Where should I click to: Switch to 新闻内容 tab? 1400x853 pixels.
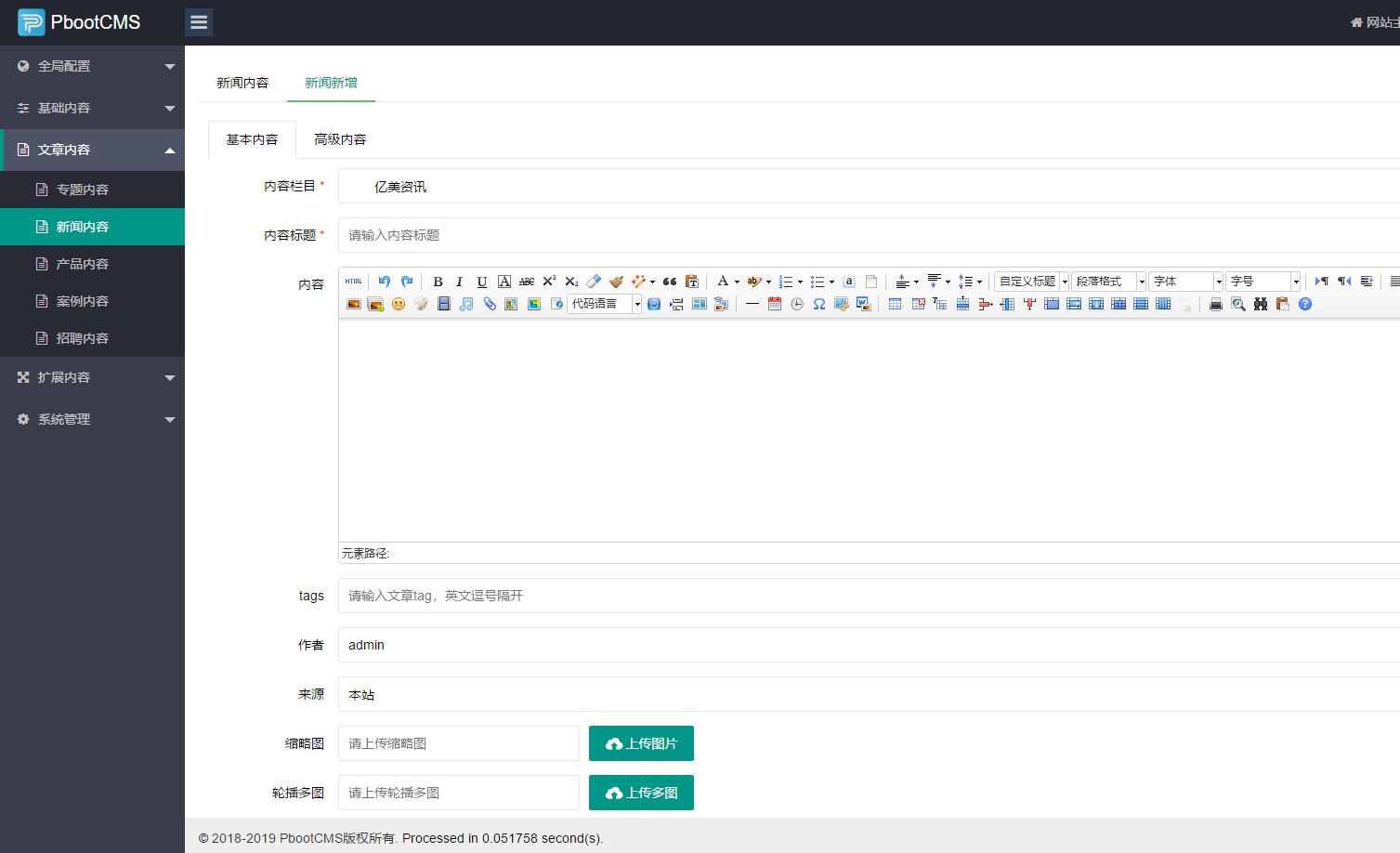click(x=242, y=83)
